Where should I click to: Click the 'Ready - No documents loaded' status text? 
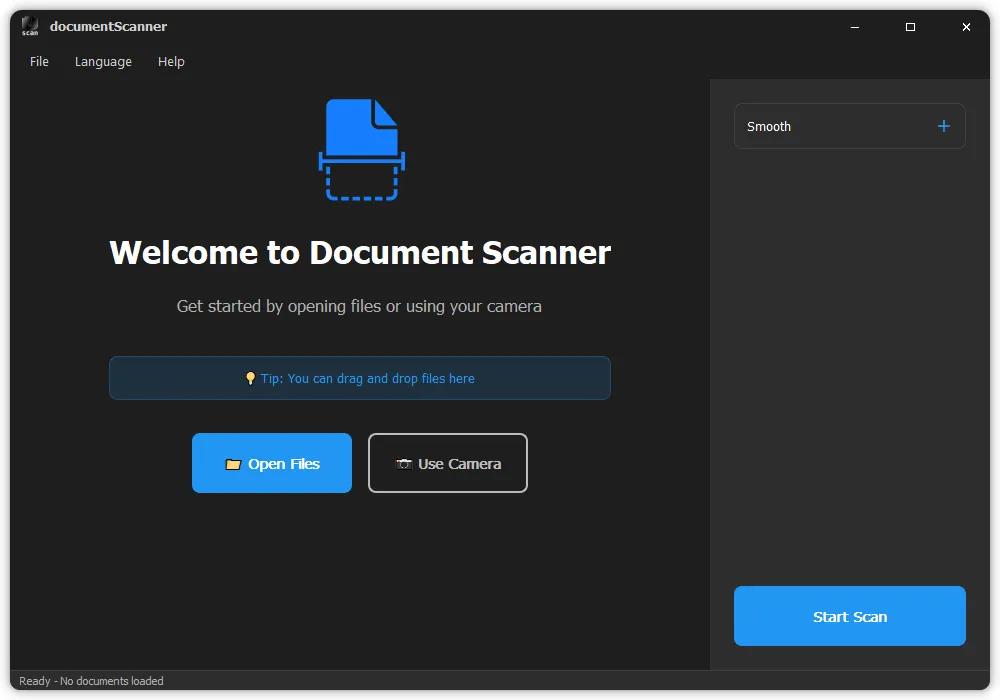(91, 681)
